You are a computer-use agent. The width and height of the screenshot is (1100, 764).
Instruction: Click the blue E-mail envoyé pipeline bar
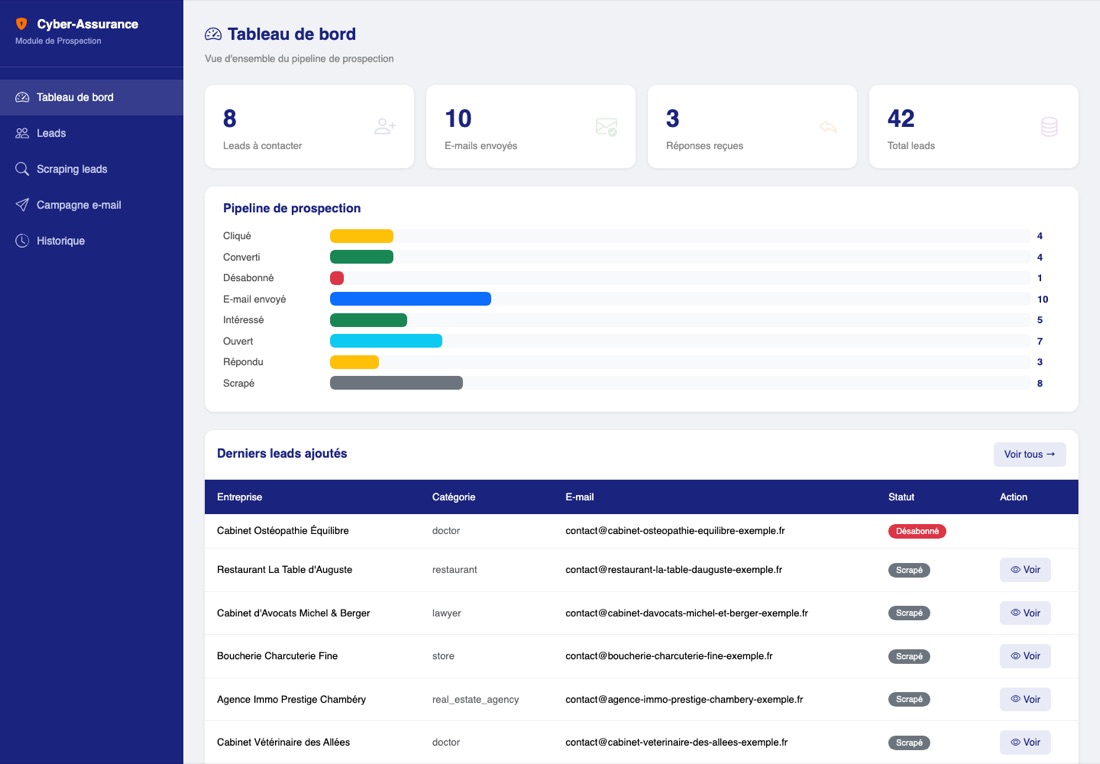pos(410,299)
